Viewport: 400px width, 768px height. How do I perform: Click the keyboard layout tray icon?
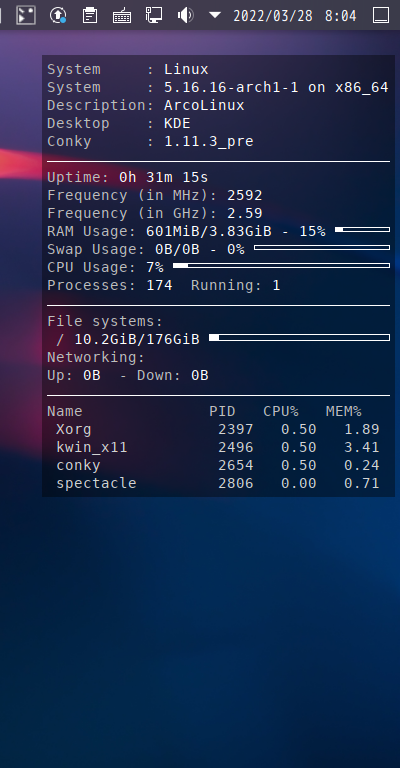[121, 16]
